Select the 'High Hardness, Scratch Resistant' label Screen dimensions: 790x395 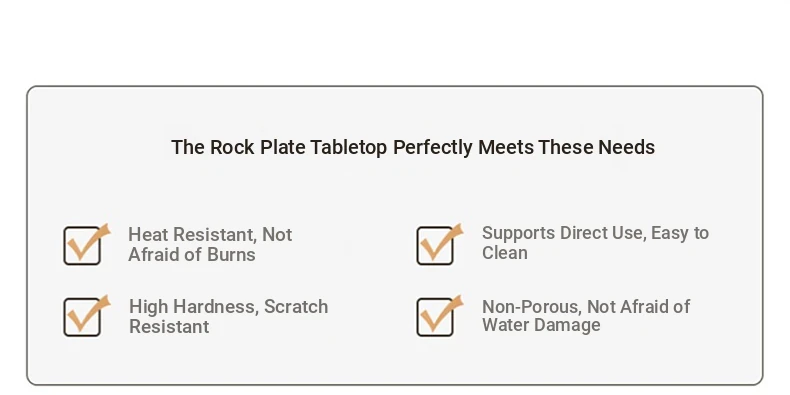pos(229,316)
